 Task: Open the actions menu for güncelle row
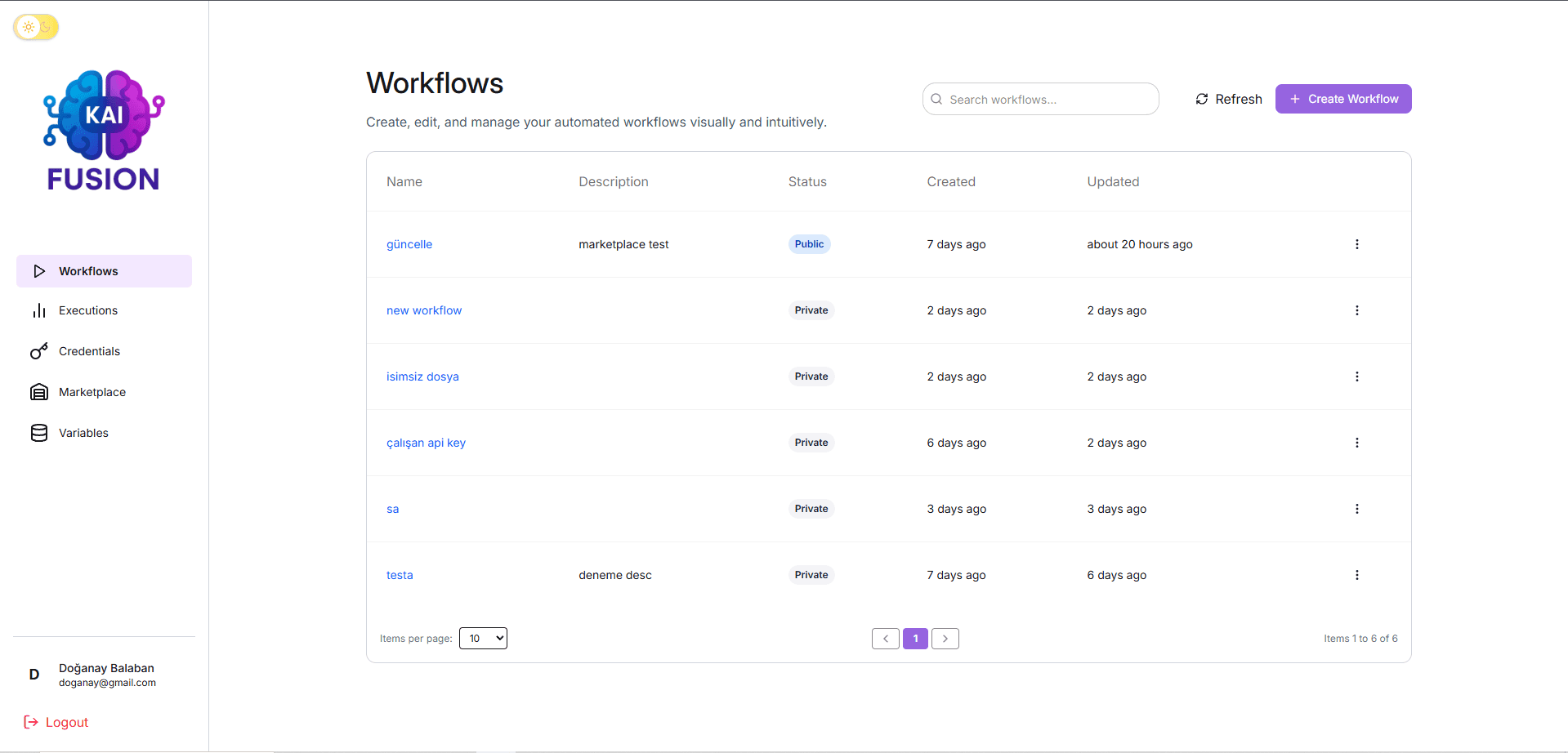(1356, 243)
